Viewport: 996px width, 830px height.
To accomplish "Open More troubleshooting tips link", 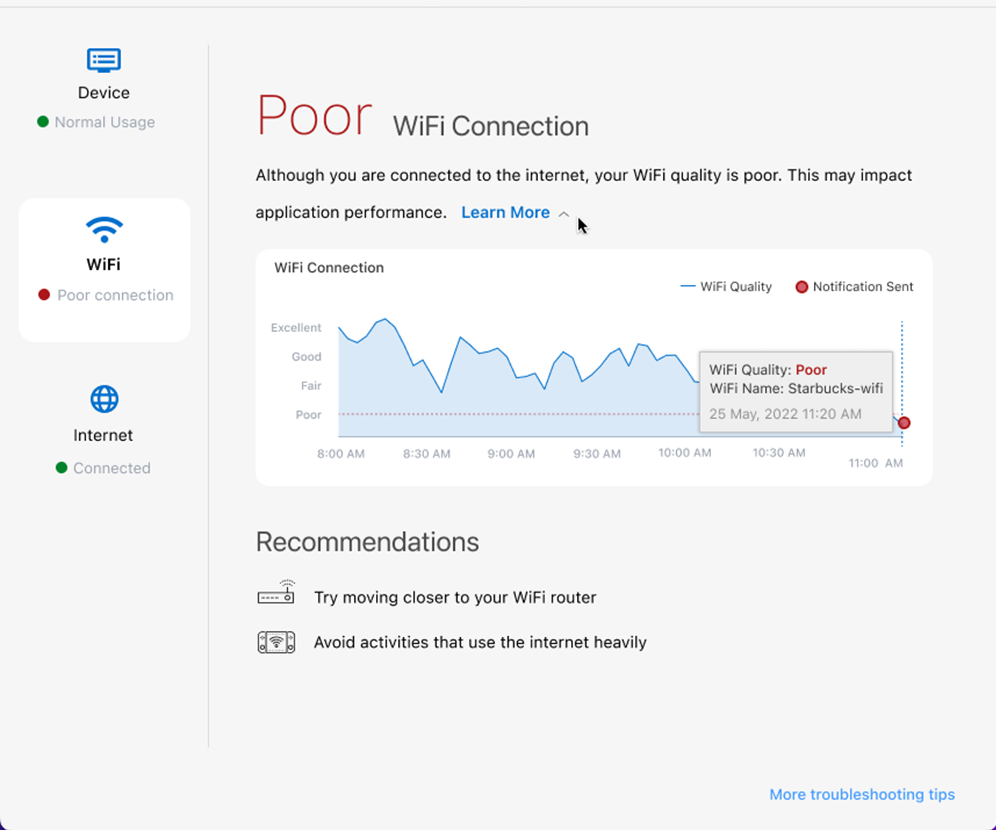I will pyautogui.click(x=861, y=795).
